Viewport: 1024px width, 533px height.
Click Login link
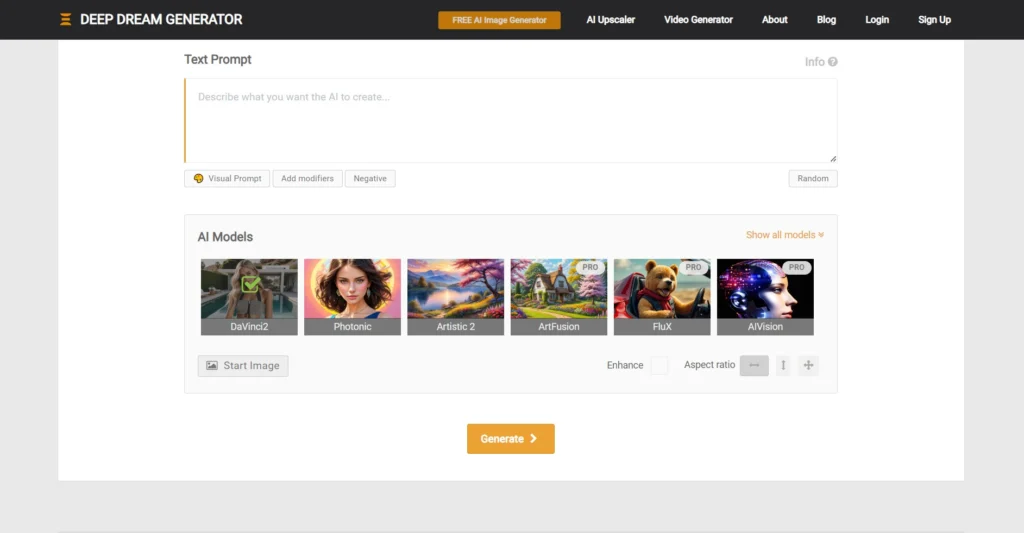tap(877, 20)
